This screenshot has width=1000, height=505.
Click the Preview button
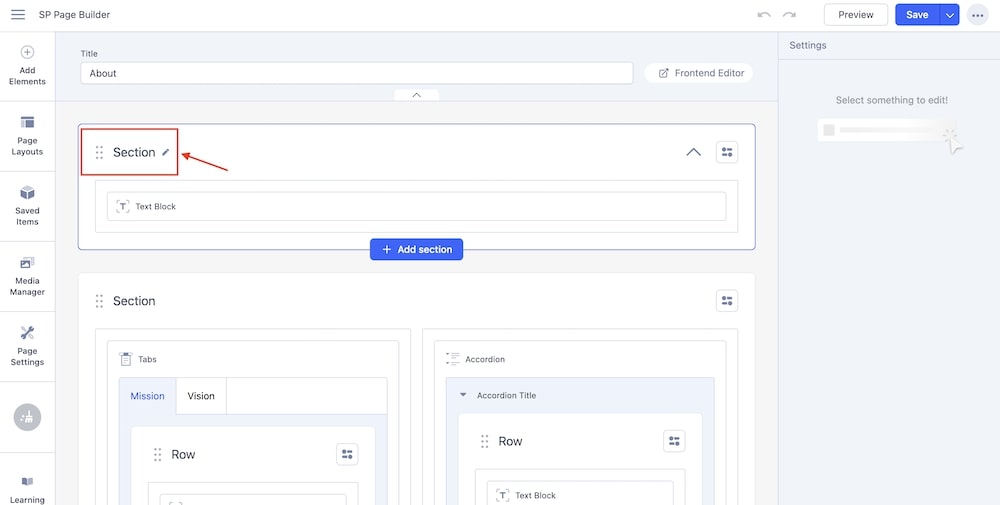855,15
